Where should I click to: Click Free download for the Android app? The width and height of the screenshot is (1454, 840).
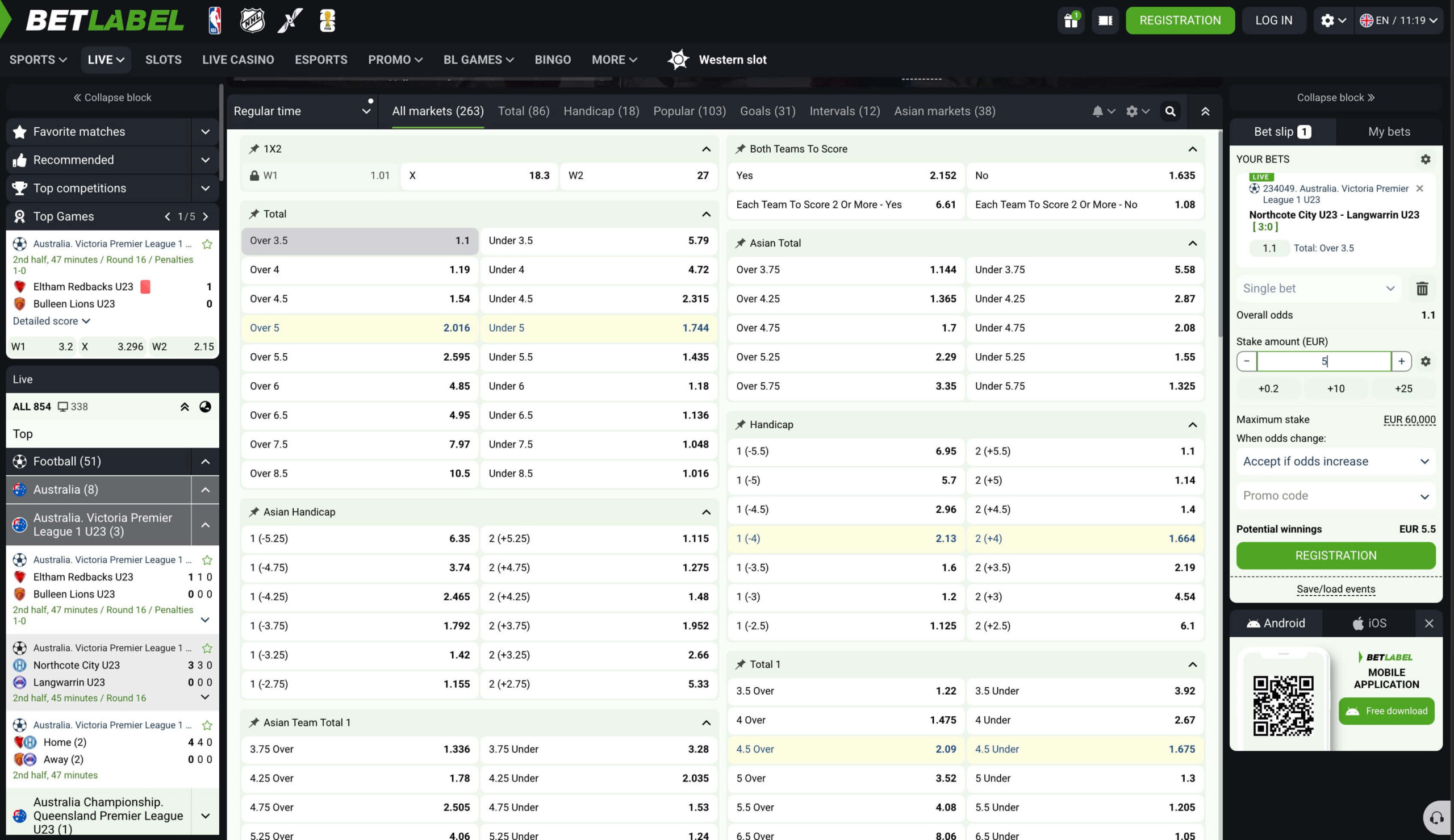pyautogui.click(x=1386, y=711)
